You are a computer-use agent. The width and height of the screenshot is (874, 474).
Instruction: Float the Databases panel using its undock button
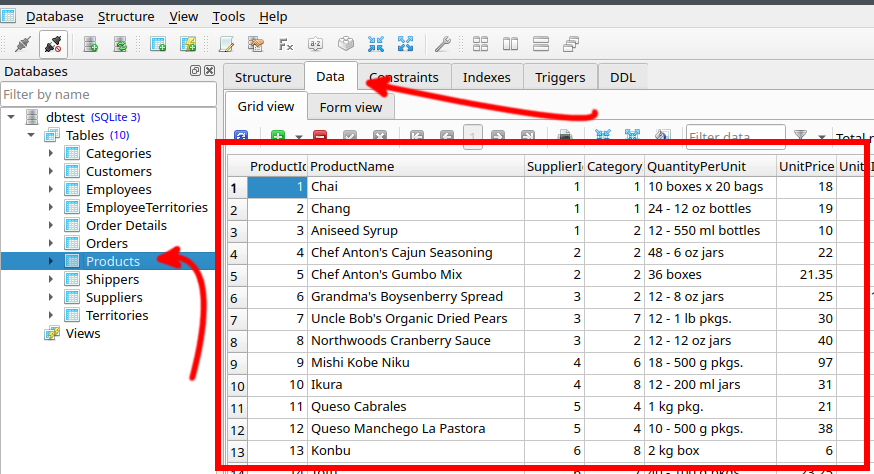coord(196,71)
